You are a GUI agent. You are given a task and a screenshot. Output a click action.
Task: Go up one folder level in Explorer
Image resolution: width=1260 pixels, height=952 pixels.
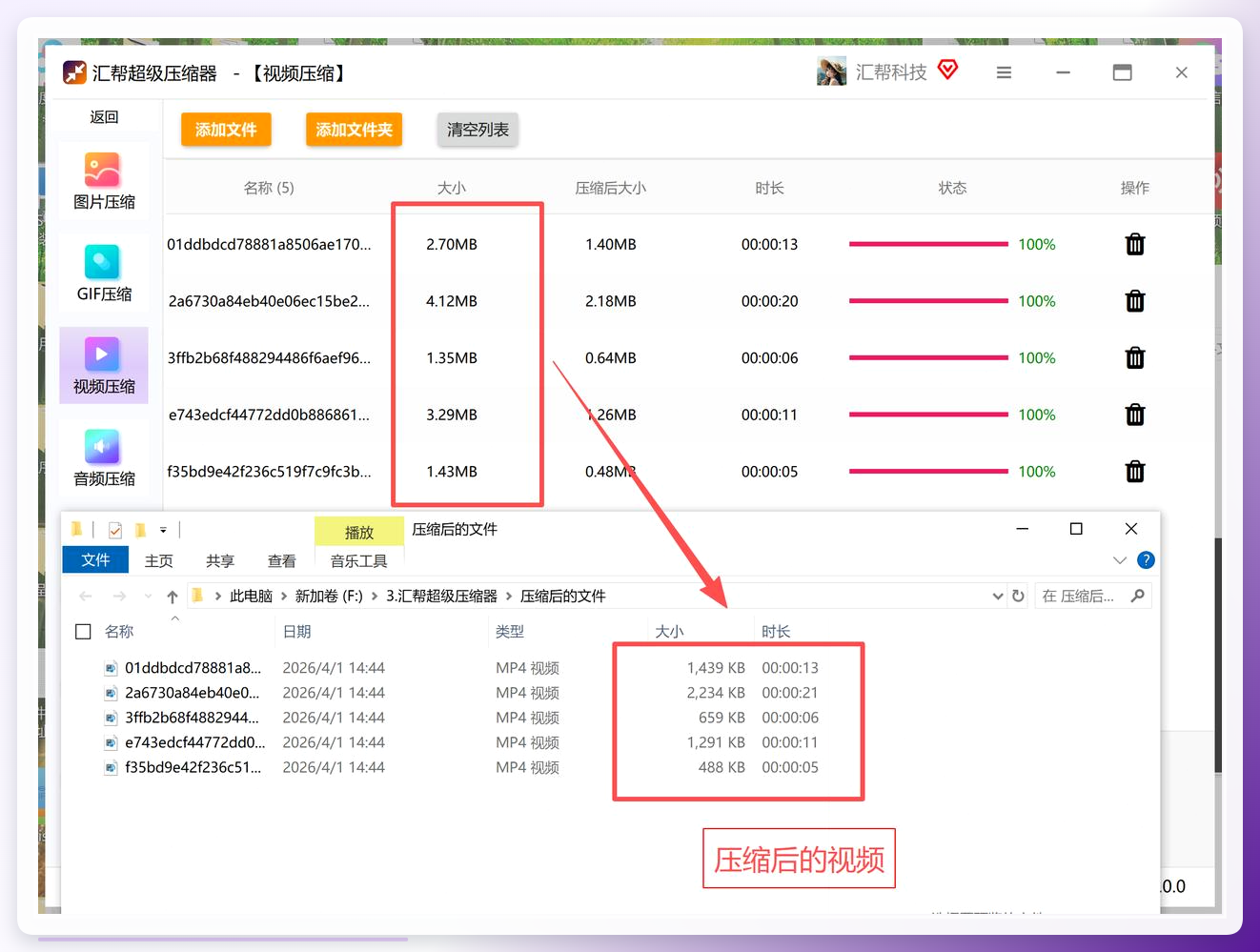tap(173, 597)
